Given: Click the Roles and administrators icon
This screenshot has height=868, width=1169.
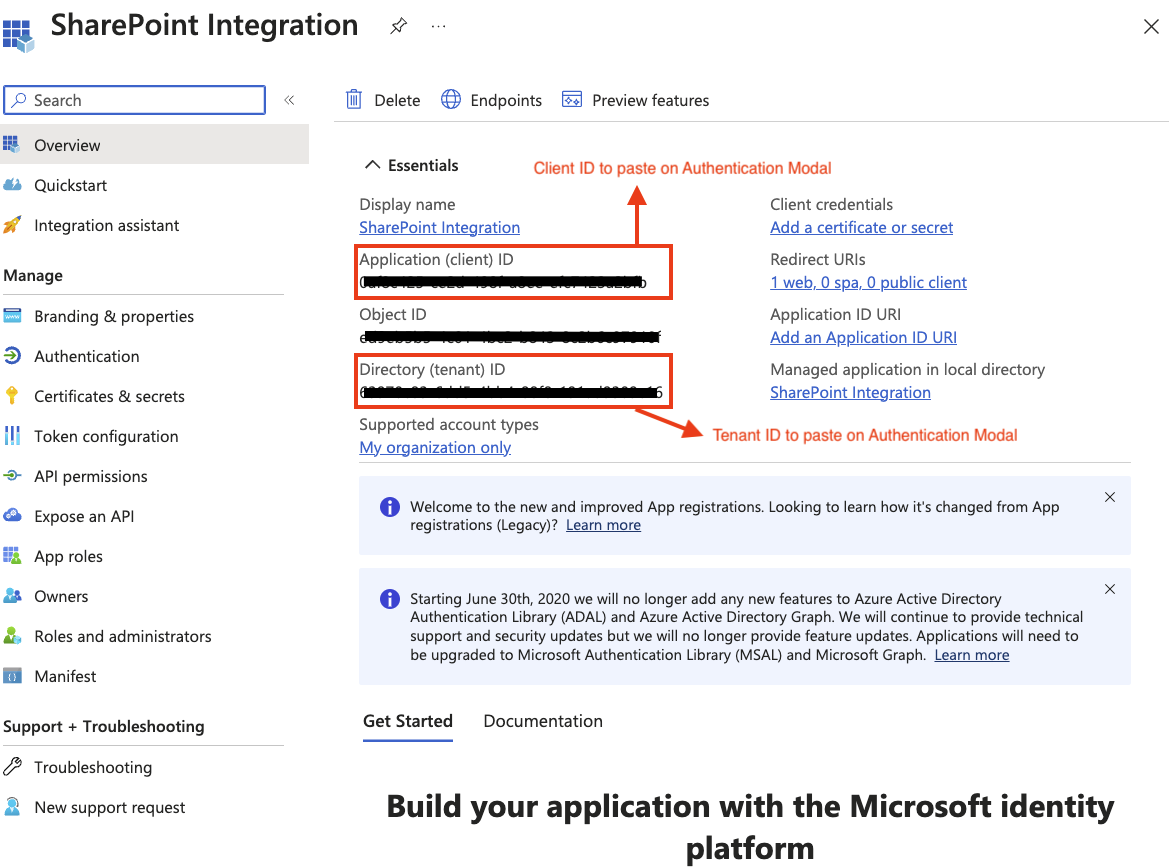Looking at the screenshot, I should pyautogui.click(x=12, y=635).
